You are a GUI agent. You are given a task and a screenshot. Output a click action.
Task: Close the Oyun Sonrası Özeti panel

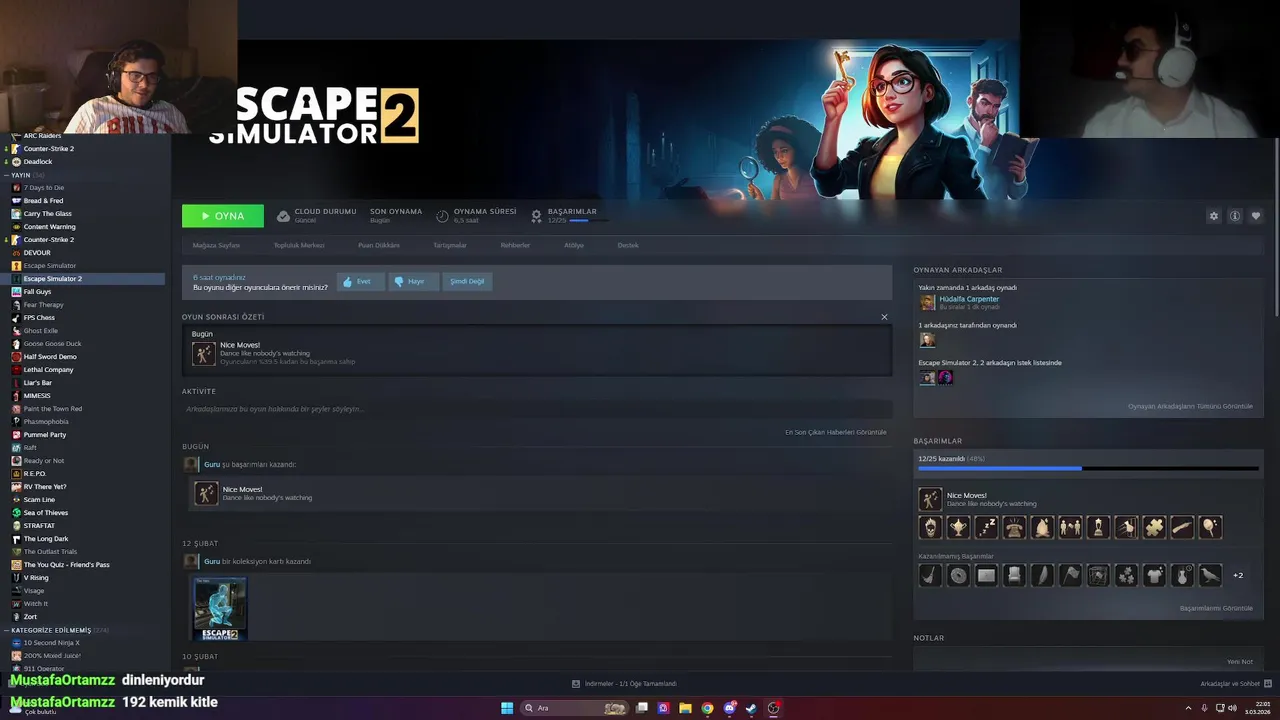click(x=884, y=317)
